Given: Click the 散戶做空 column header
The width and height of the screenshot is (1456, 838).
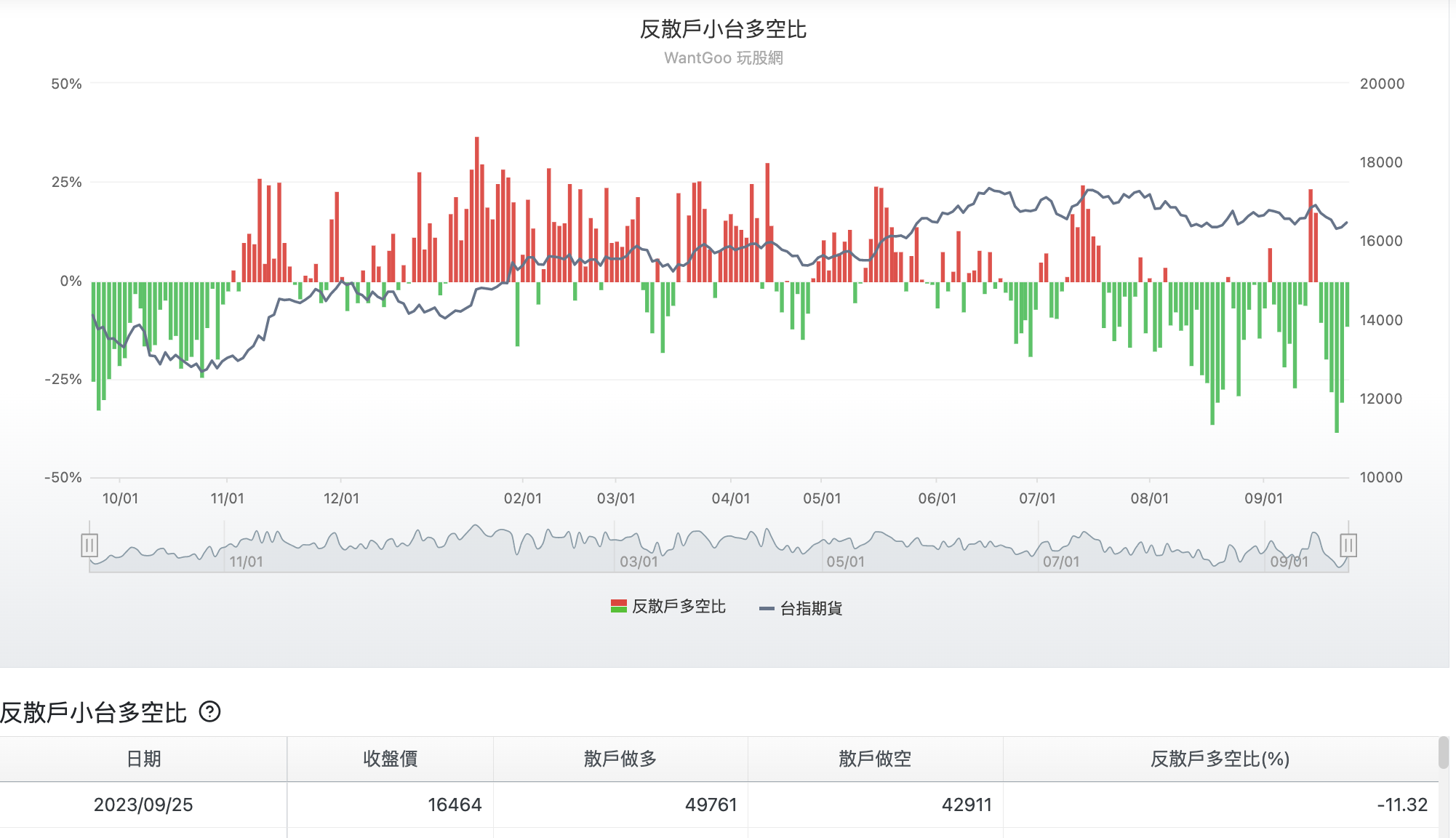Looking at the screenshot, I should click(x=875, y=759).
